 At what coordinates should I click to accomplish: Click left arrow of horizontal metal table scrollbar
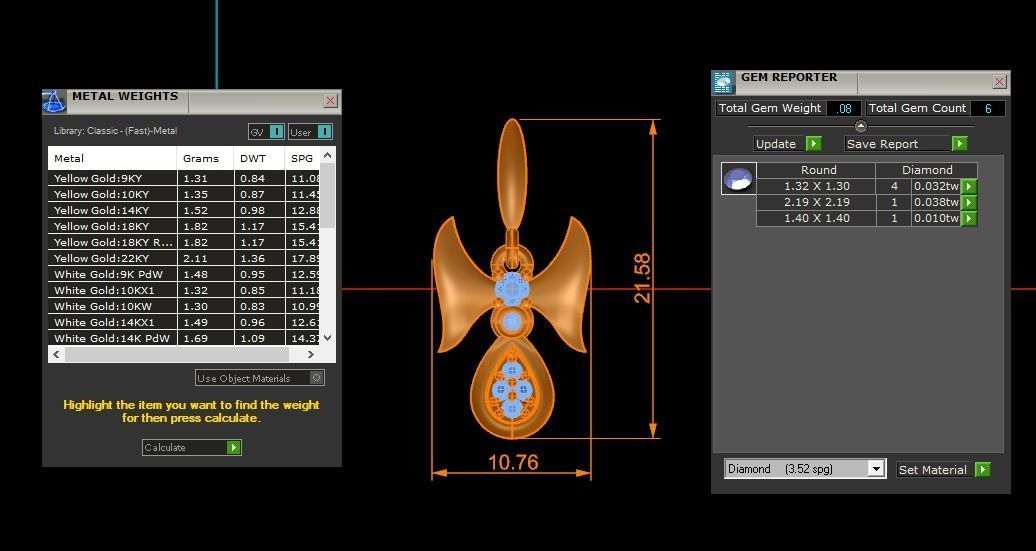pyautogui.click(x=56, y=355)
